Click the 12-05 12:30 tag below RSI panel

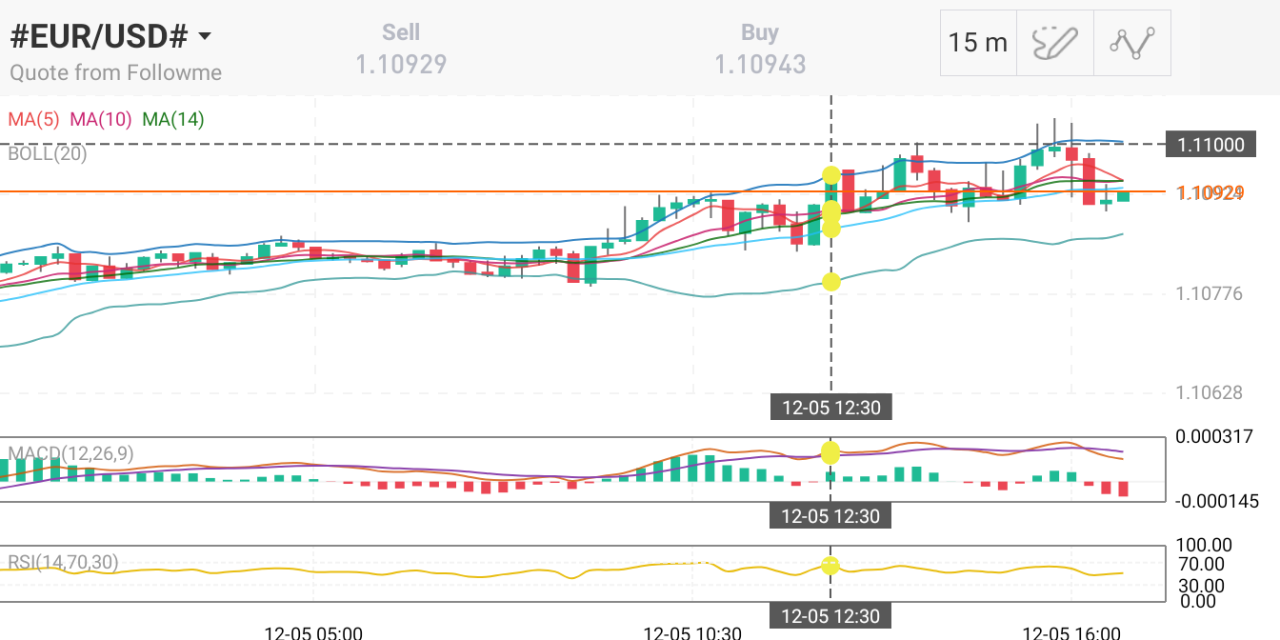(830, 616)
